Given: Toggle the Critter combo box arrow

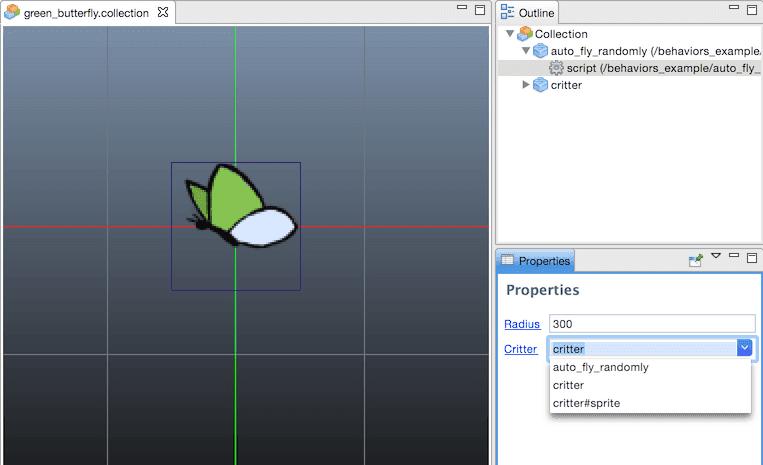Looking at the screenshot, I should coord(744,348).
